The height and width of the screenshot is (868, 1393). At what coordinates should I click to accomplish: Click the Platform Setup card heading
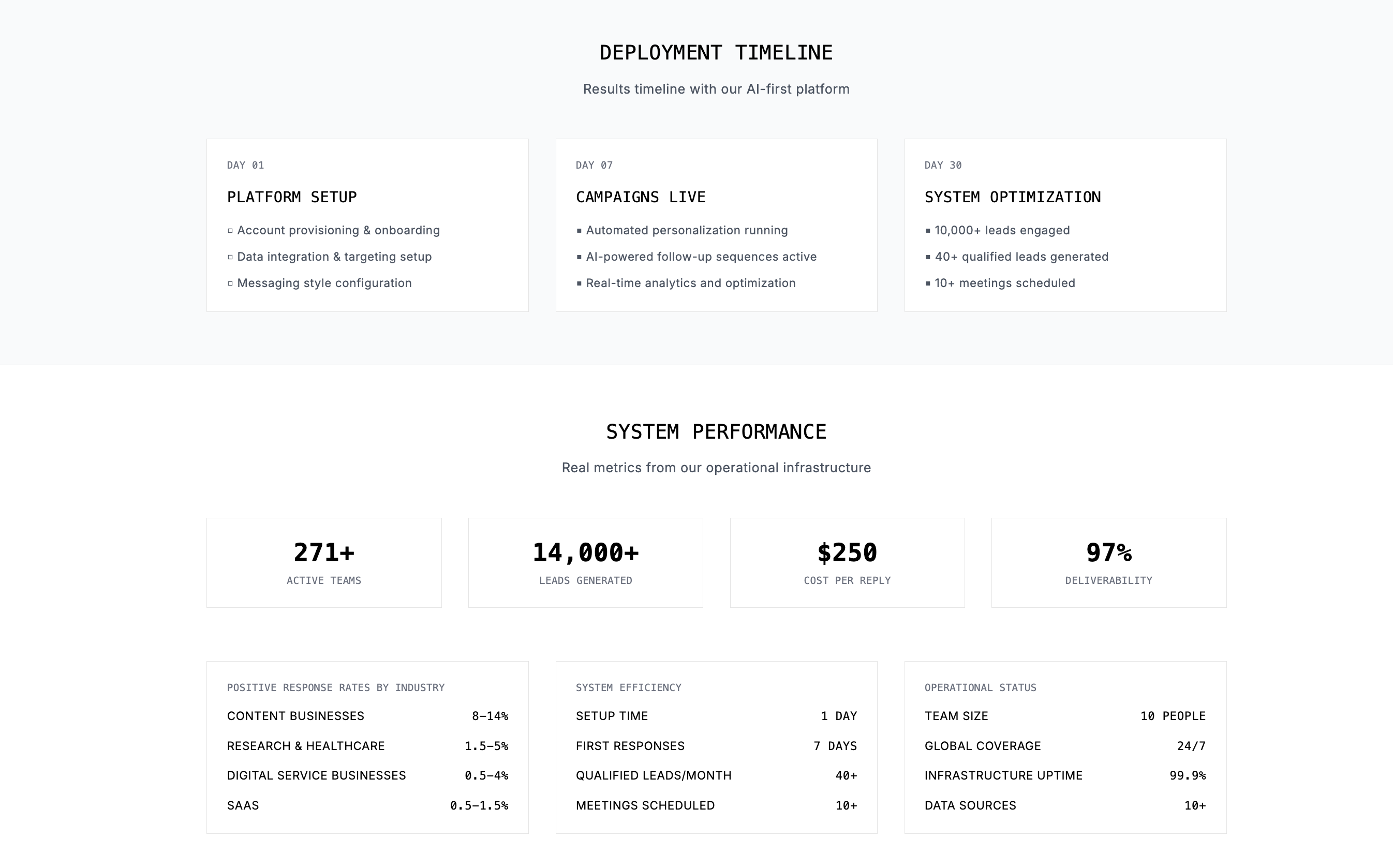click(x=292, y=198)
